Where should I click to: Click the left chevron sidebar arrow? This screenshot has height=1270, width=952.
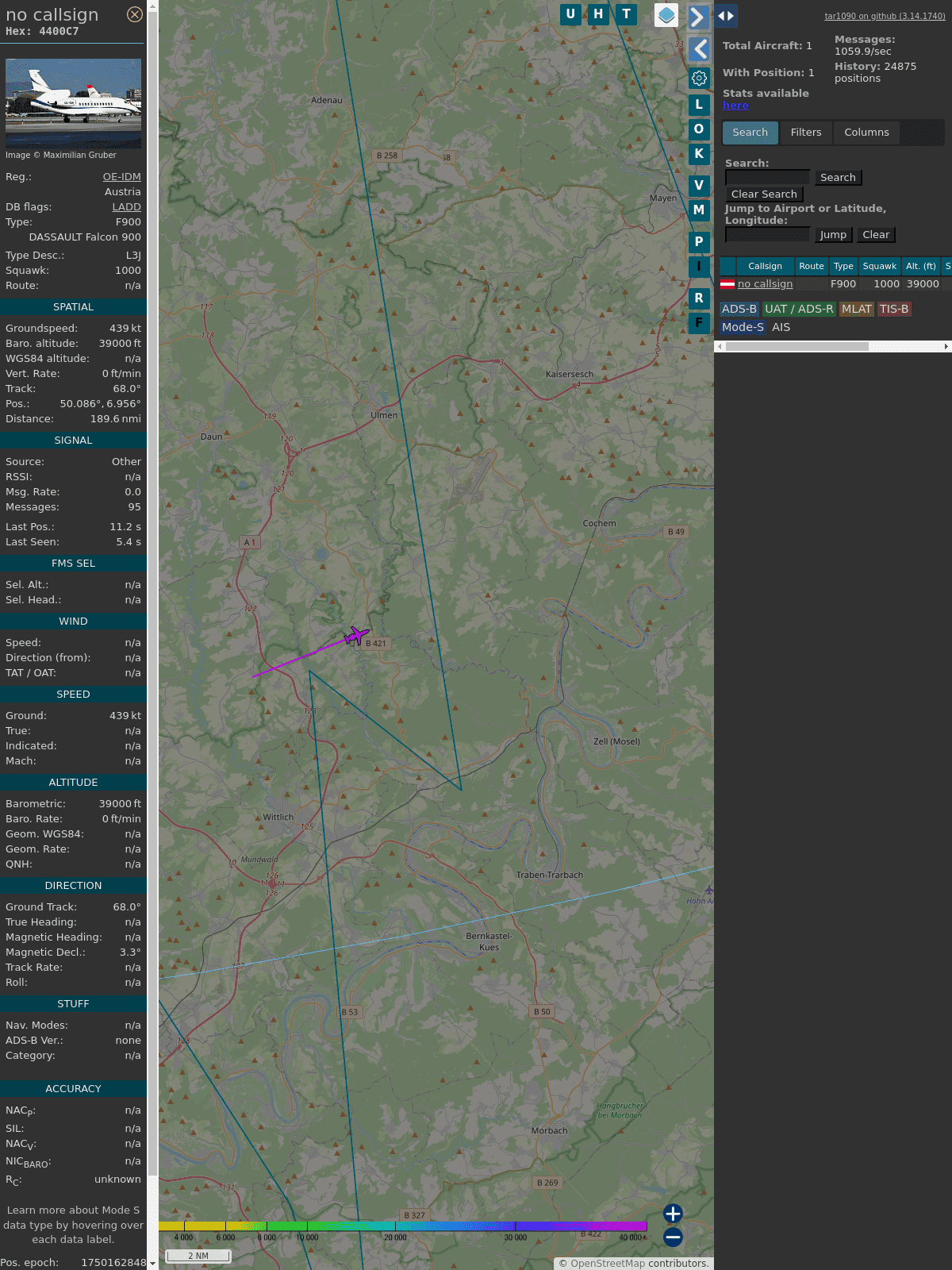click(x=699, y=49)
